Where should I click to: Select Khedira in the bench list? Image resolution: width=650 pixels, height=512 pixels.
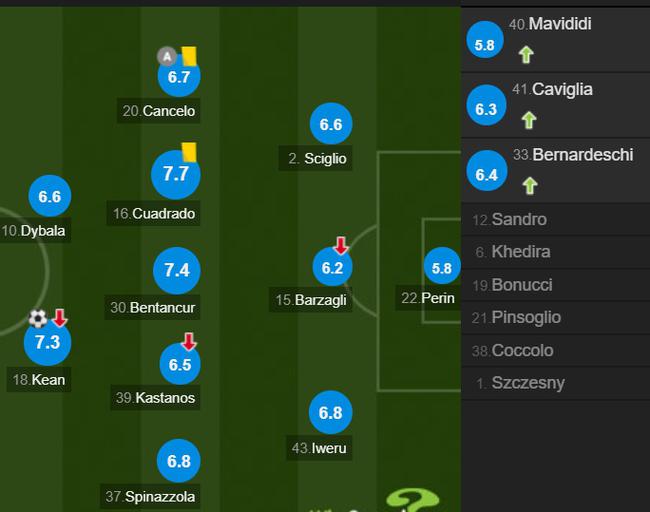555,252
